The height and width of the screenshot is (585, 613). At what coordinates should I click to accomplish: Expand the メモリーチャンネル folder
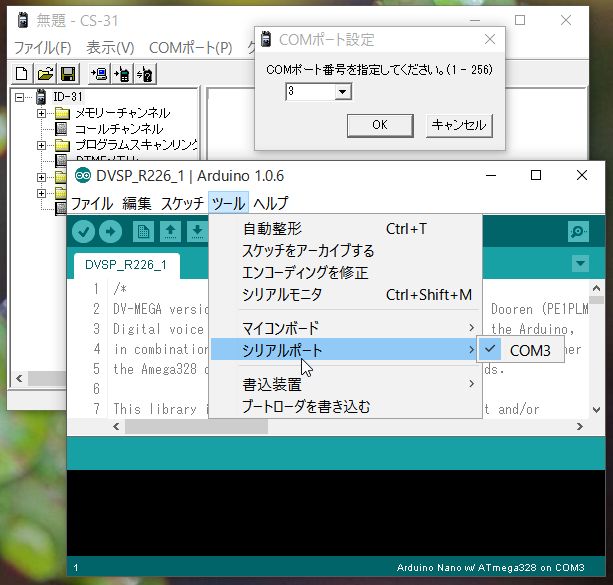tap(41, 113)
